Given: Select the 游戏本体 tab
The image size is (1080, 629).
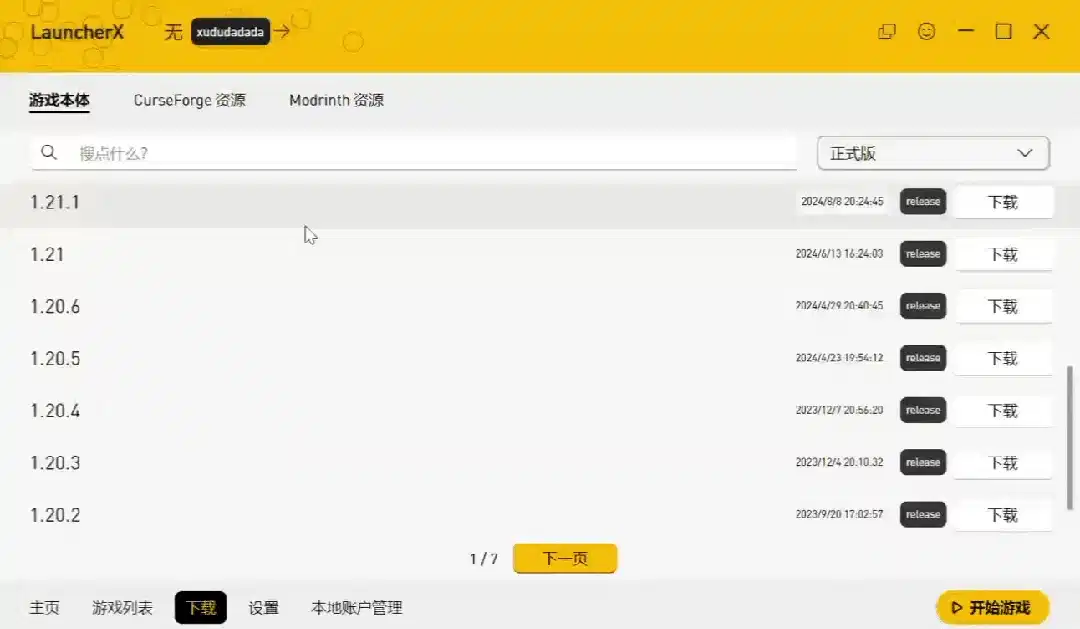Looking at the screenshot, I should (59, 101).
